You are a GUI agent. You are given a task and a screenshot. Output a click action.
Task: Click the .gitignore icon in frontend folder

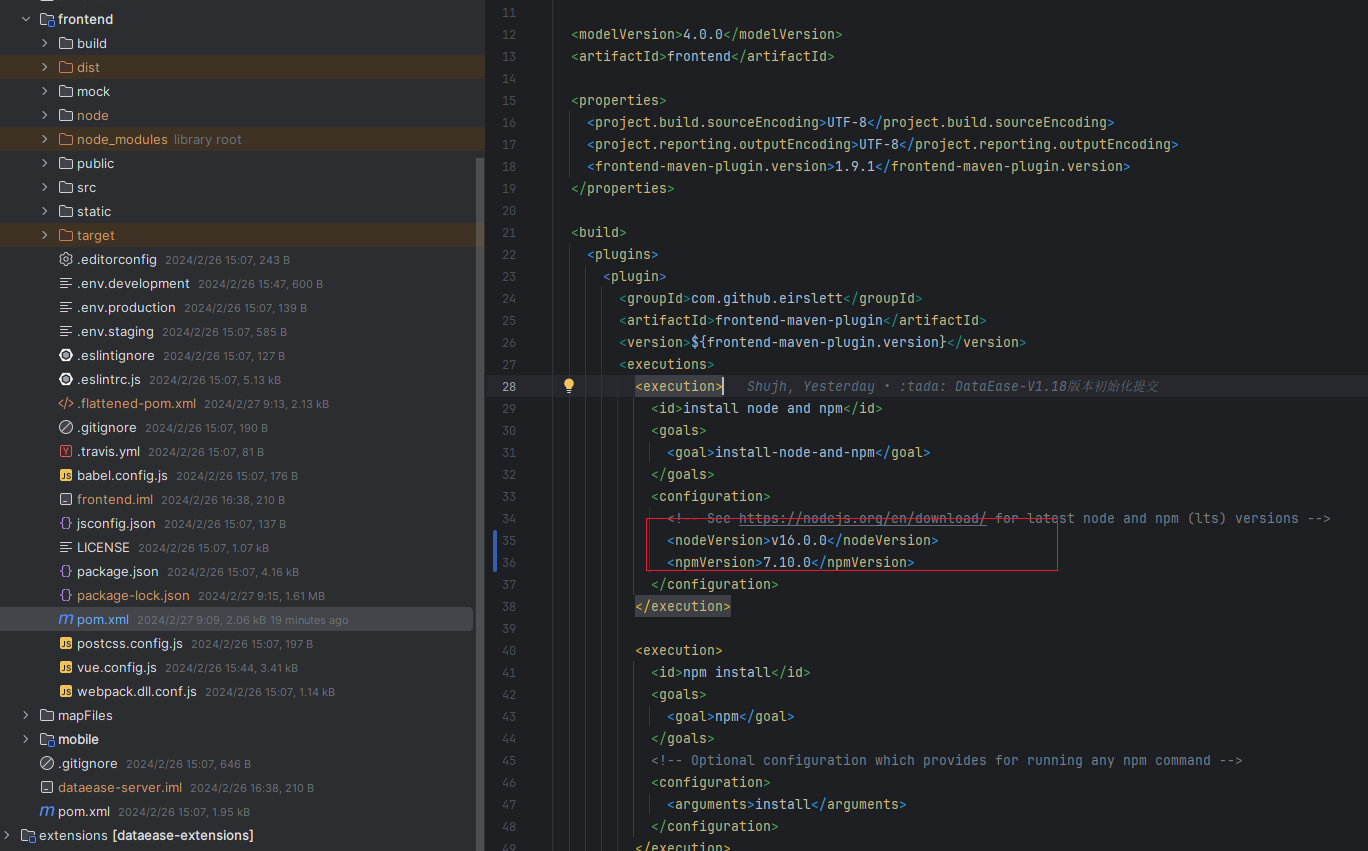click(66, 427)
